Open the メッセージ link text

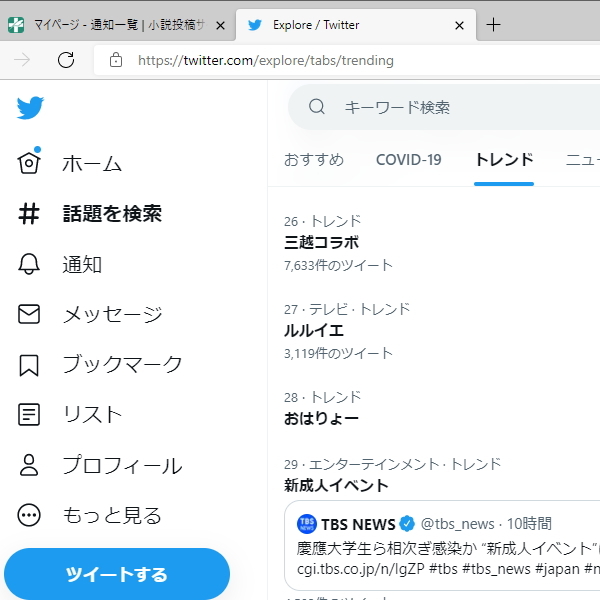pyautogui.click(x=113, y=315)
